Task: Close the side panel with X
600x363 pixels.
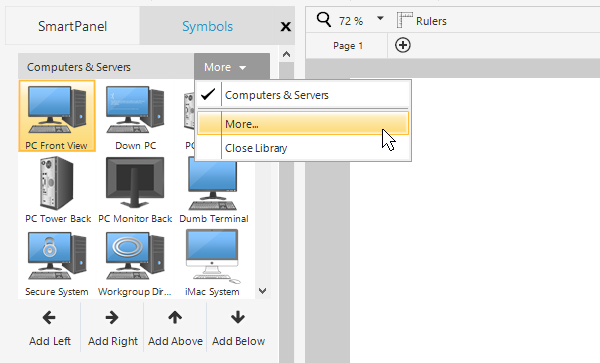Action: pyautogui.click(x=285, y=26)
